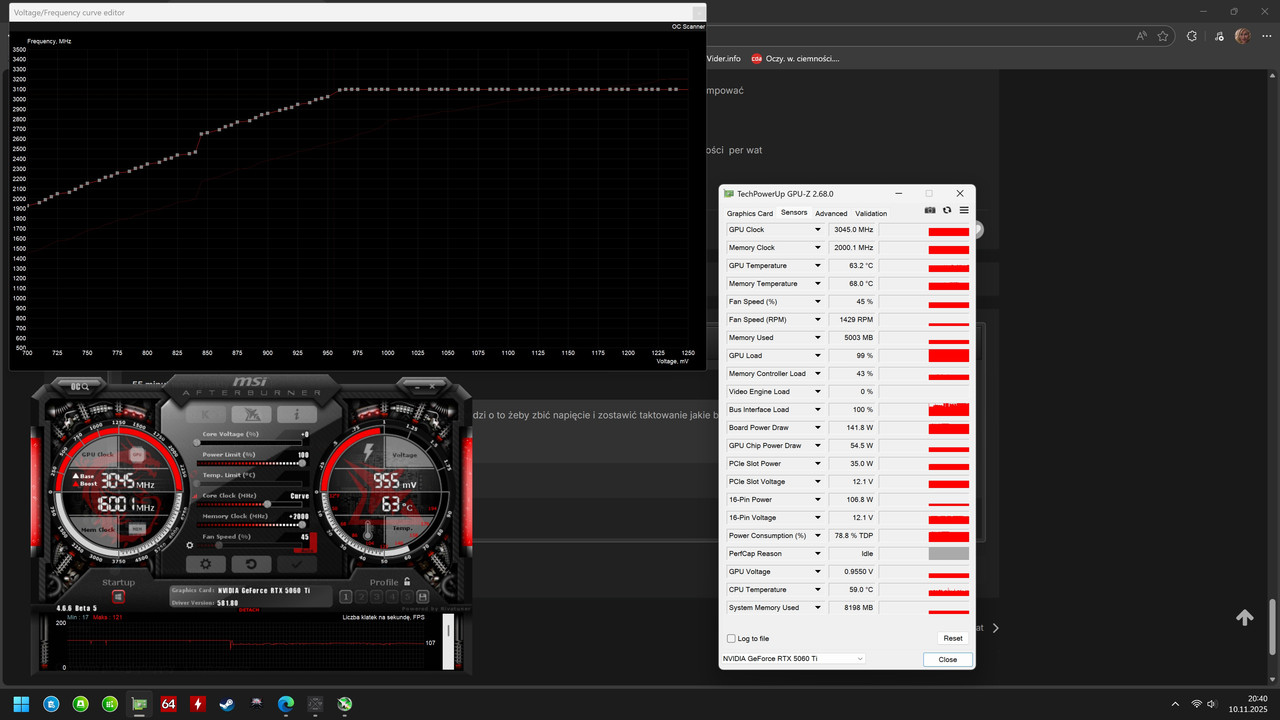Expand the GPU Temperature sensor dropdown
This screenshot has height=720, width=1280.
coord(818,266)
